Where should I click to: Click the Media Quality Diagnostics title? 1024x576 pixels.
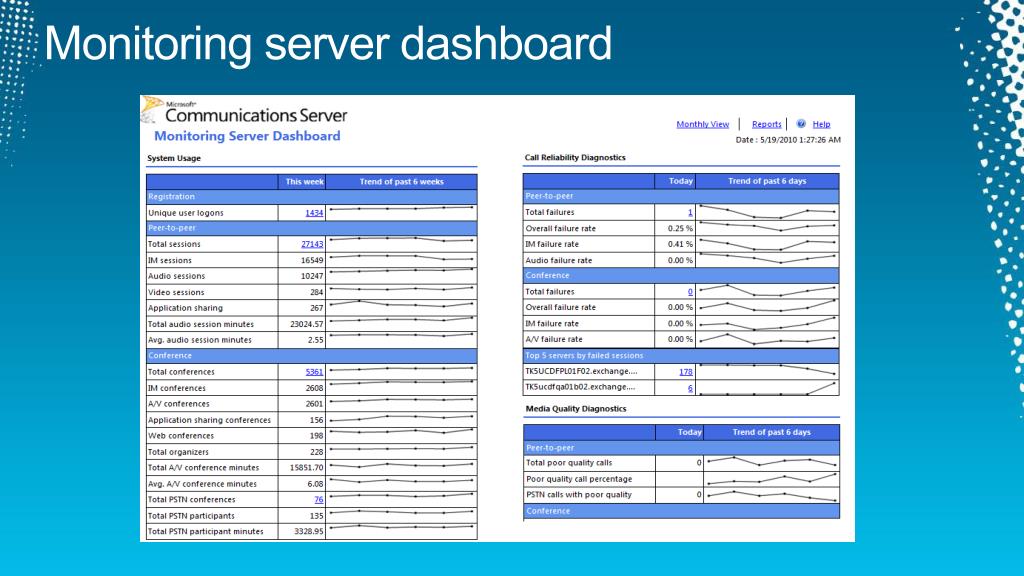576,409
